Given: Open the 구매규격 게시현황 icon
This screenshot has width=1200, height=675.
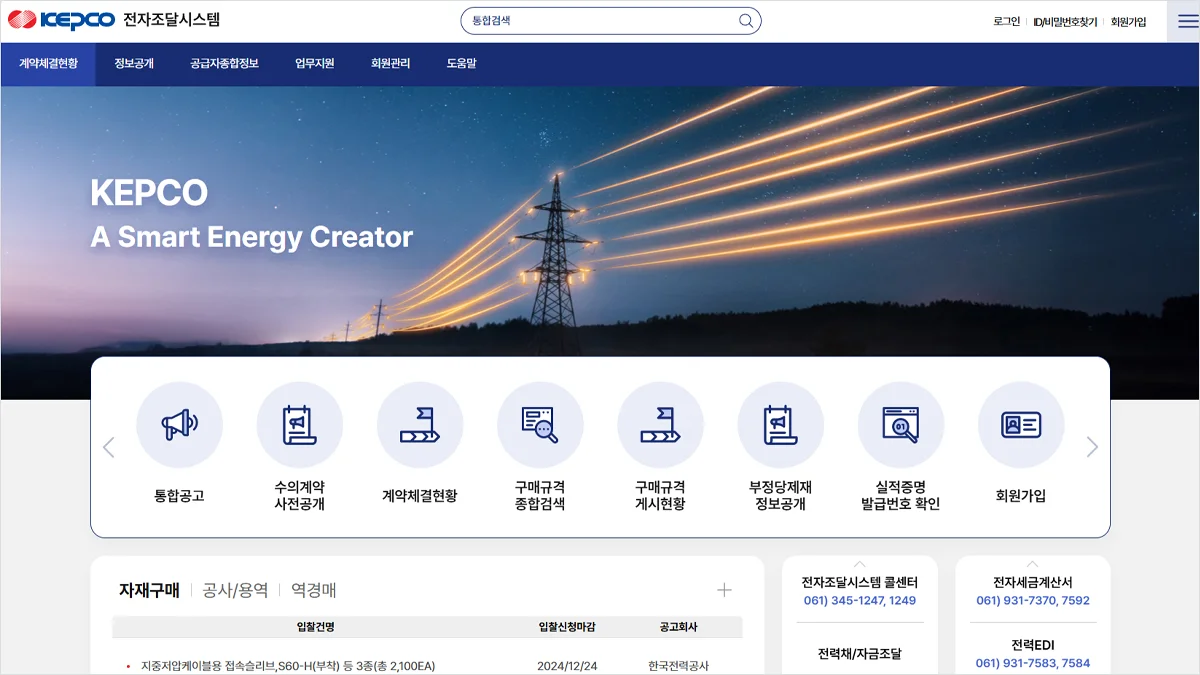Looking at the screenshot, I should [660, 425].
